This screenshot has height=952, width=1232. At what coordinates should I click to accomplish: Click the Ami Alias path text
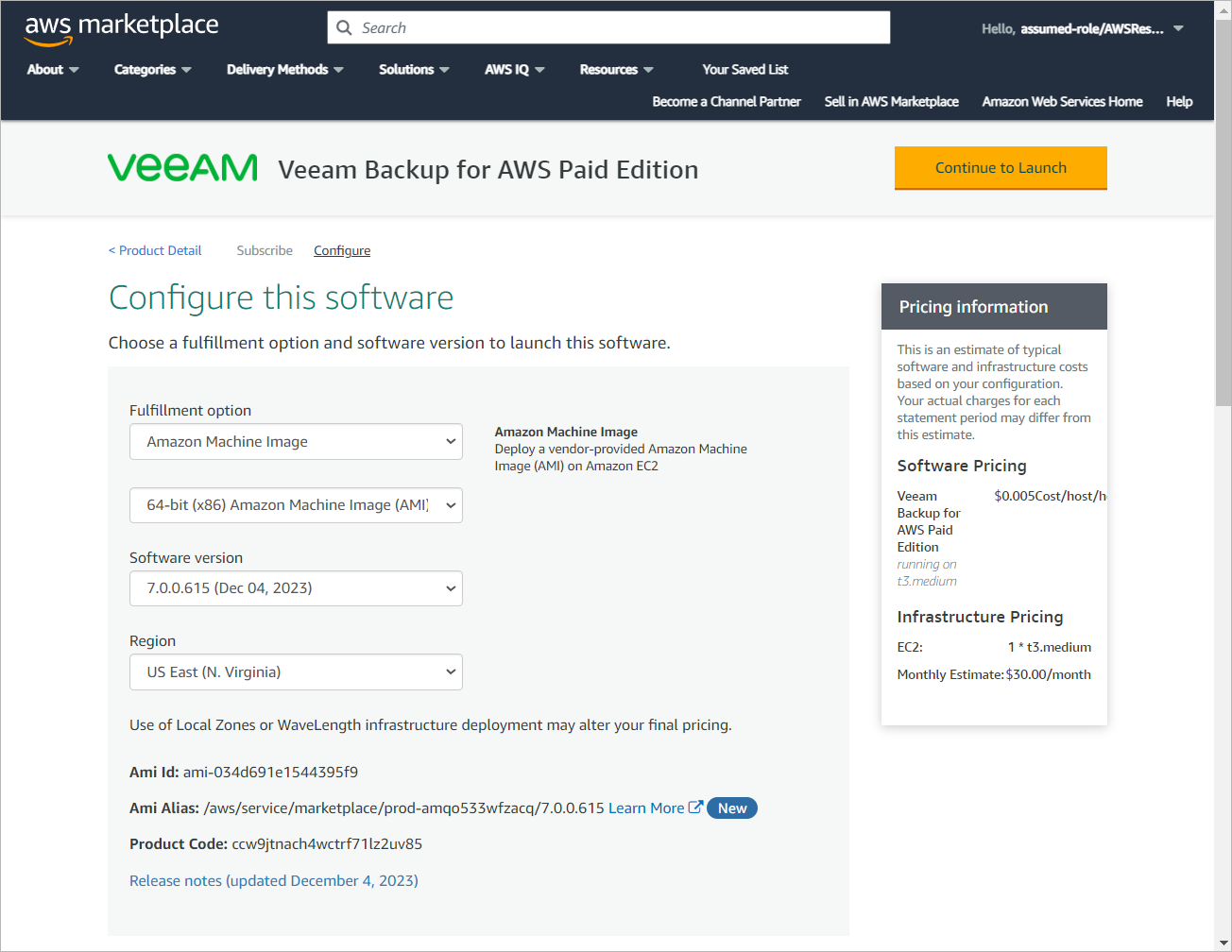coord(403,808)
